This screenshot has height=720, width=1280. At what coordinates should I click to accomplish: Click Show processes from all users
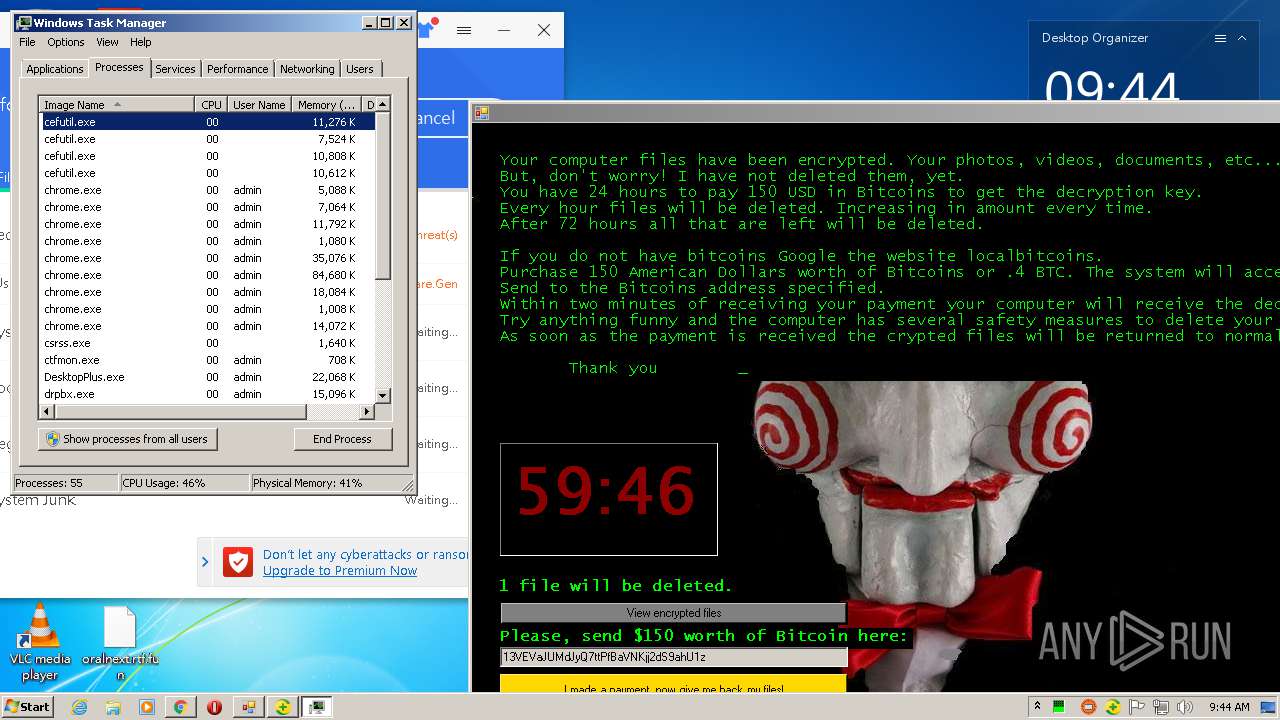[127, 439]
